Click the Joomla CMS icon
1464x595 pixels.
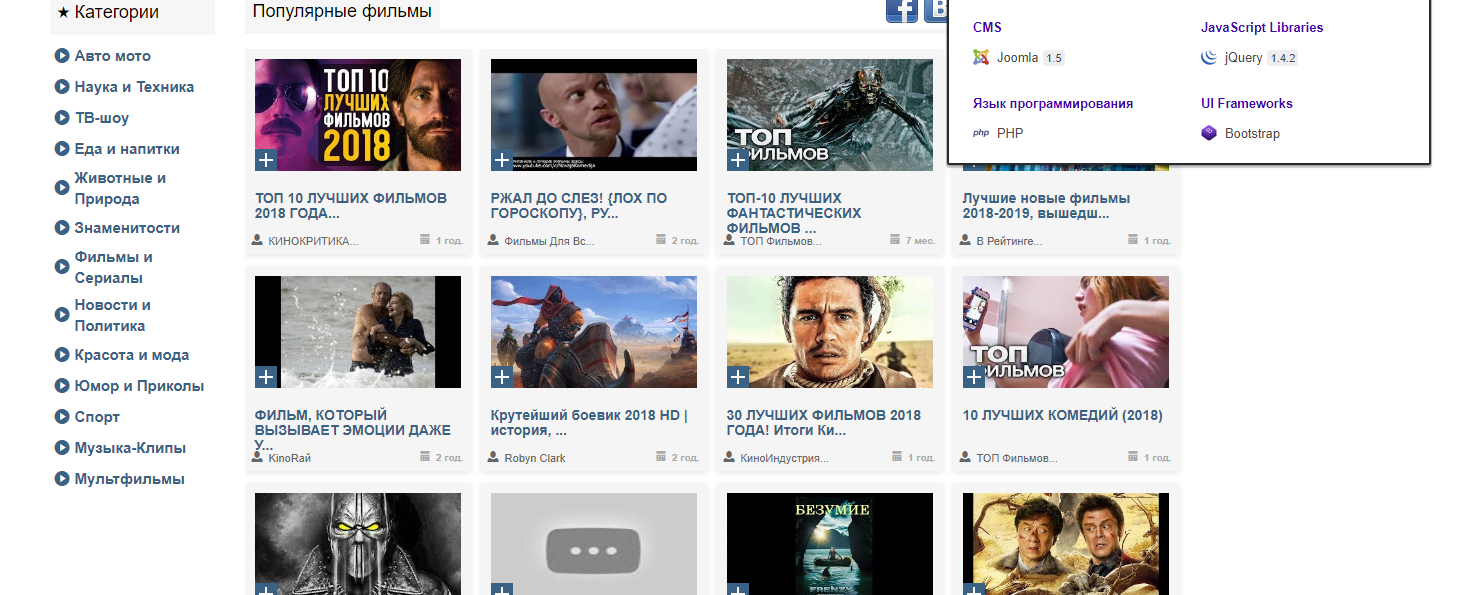point(981,58)
